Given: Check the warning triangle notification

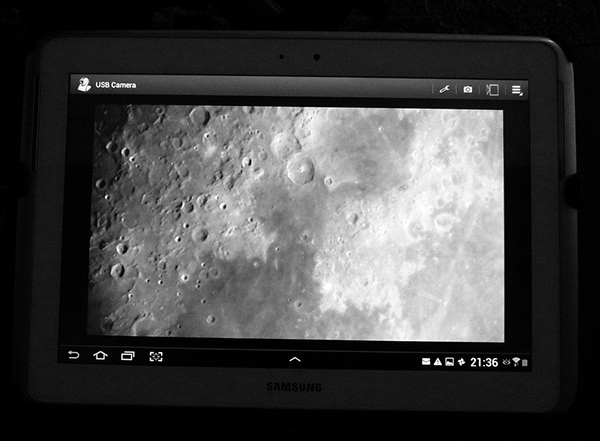Looking at the screenshot, I should click(438, 361).
